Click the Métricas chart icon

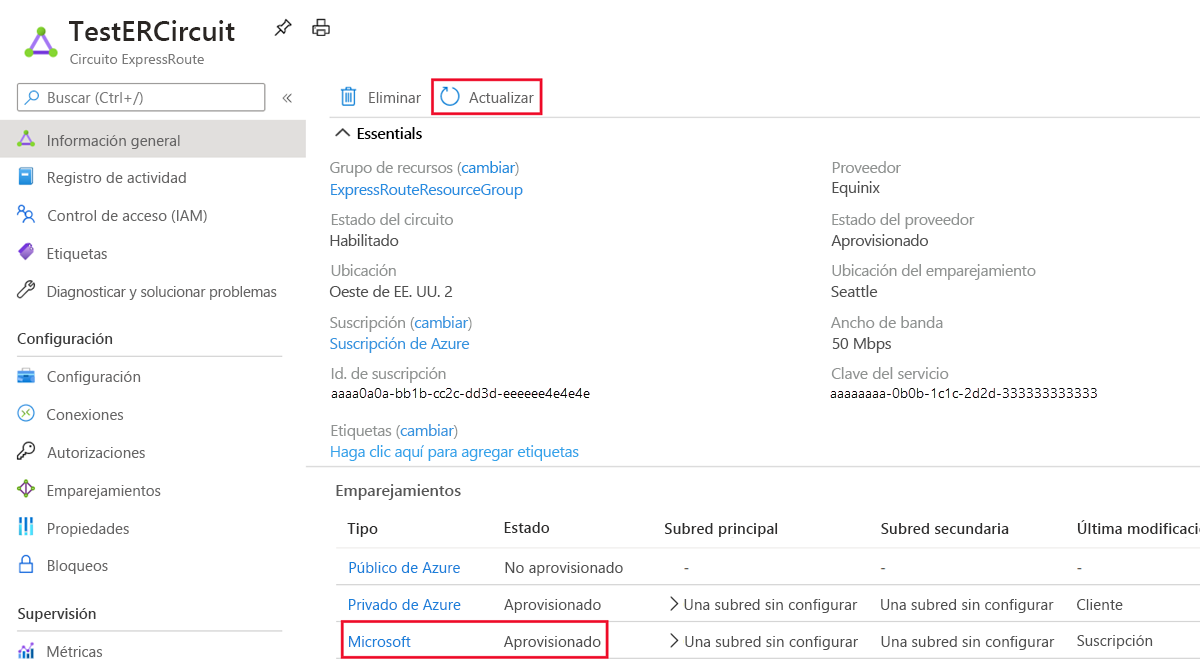click(x=27, y=651)
